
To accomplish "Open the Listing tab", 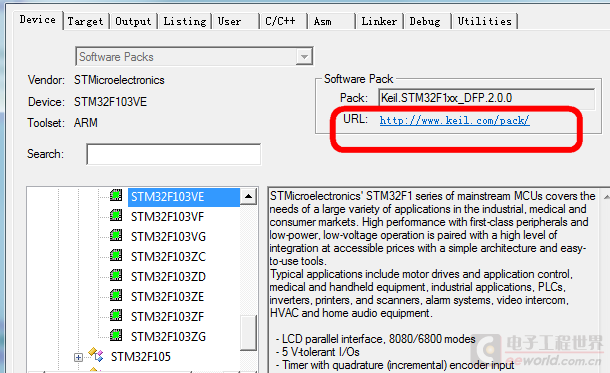I will click(185, 21).
